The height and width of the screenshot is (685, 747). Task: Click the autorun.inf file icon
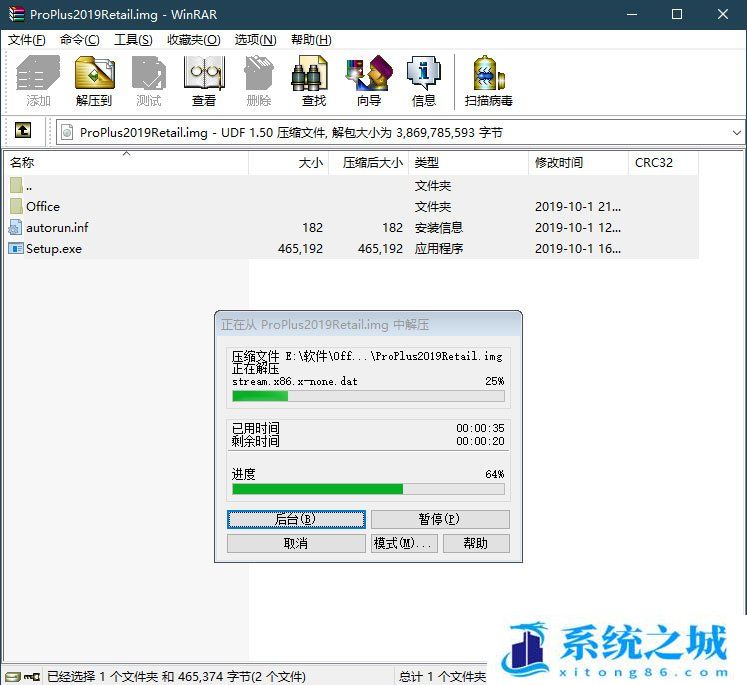[x=16, y=227]
